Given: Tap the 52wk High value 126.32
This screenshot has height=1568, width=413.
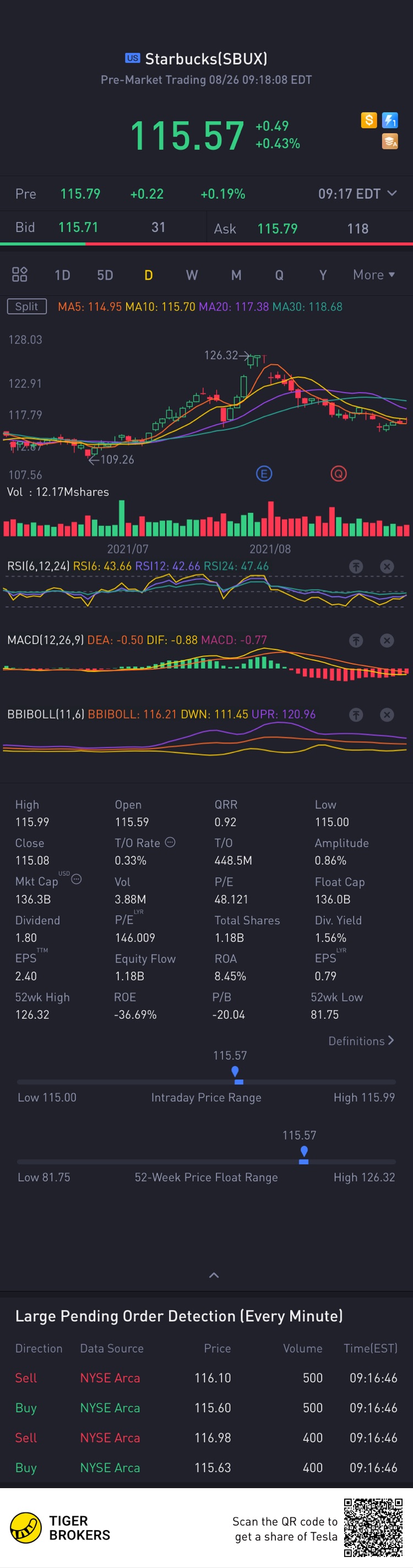Looking at the screenshot, I should pos(32,1014).
